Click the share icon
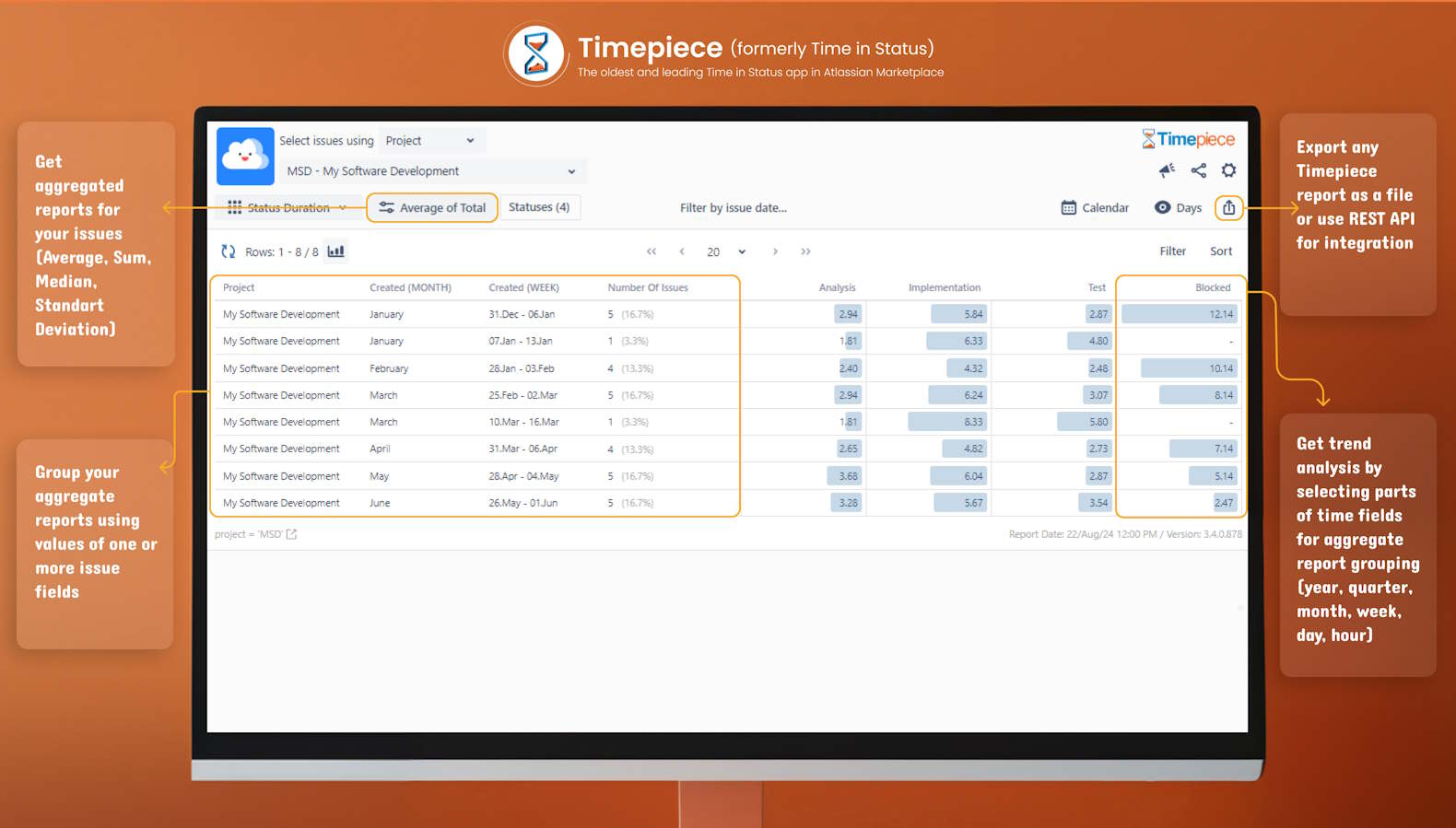1456x828 pixels. point(1198,170)
